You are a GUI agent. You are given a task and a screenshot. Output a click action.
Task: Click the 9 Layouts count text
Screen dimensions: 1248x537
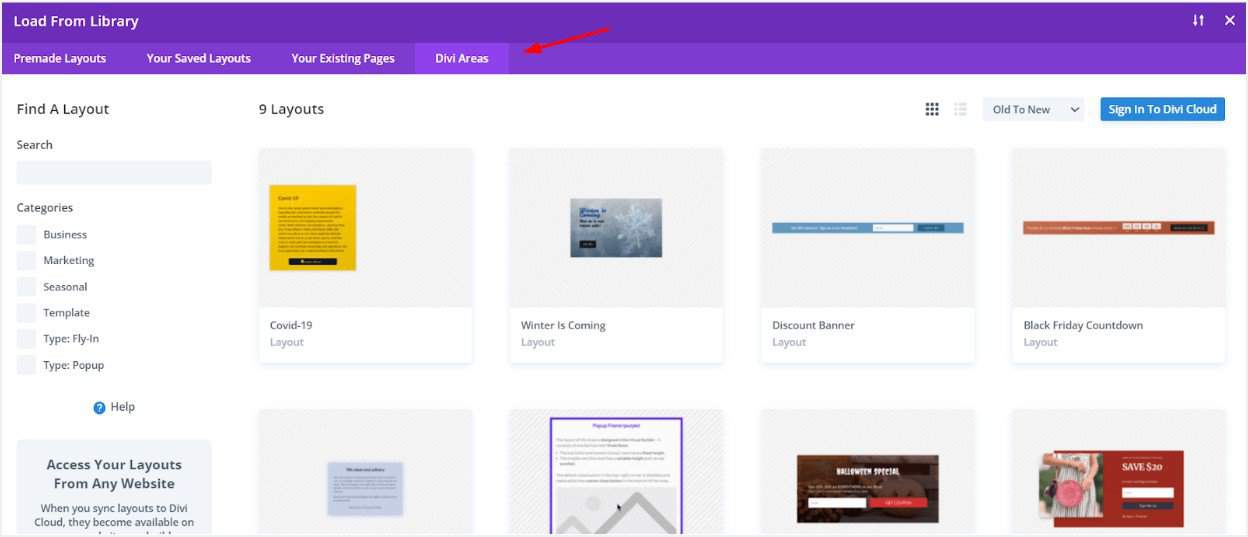[291, 109]
